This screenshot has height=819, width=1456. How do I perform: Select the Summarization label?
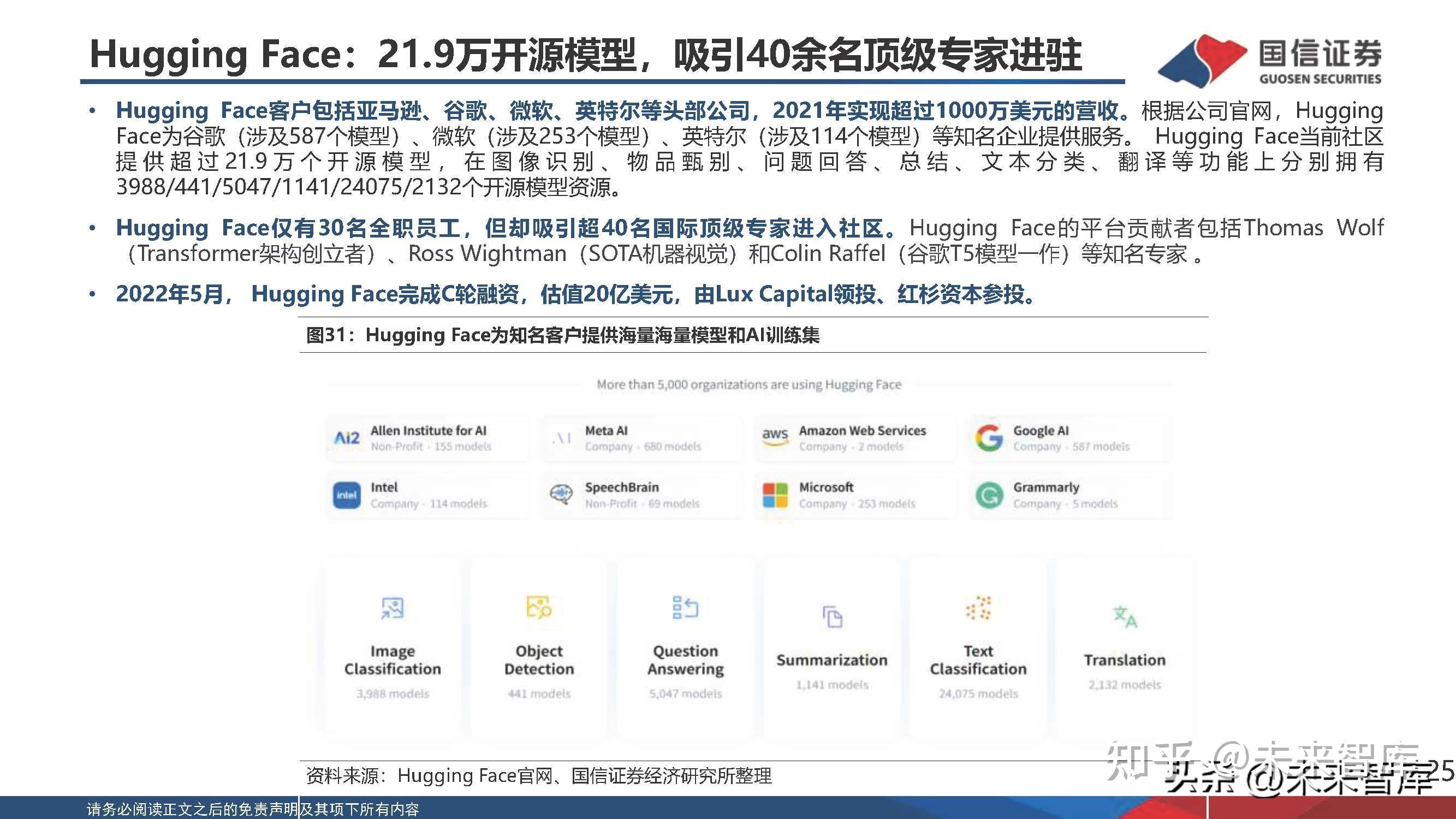(832, 660)
